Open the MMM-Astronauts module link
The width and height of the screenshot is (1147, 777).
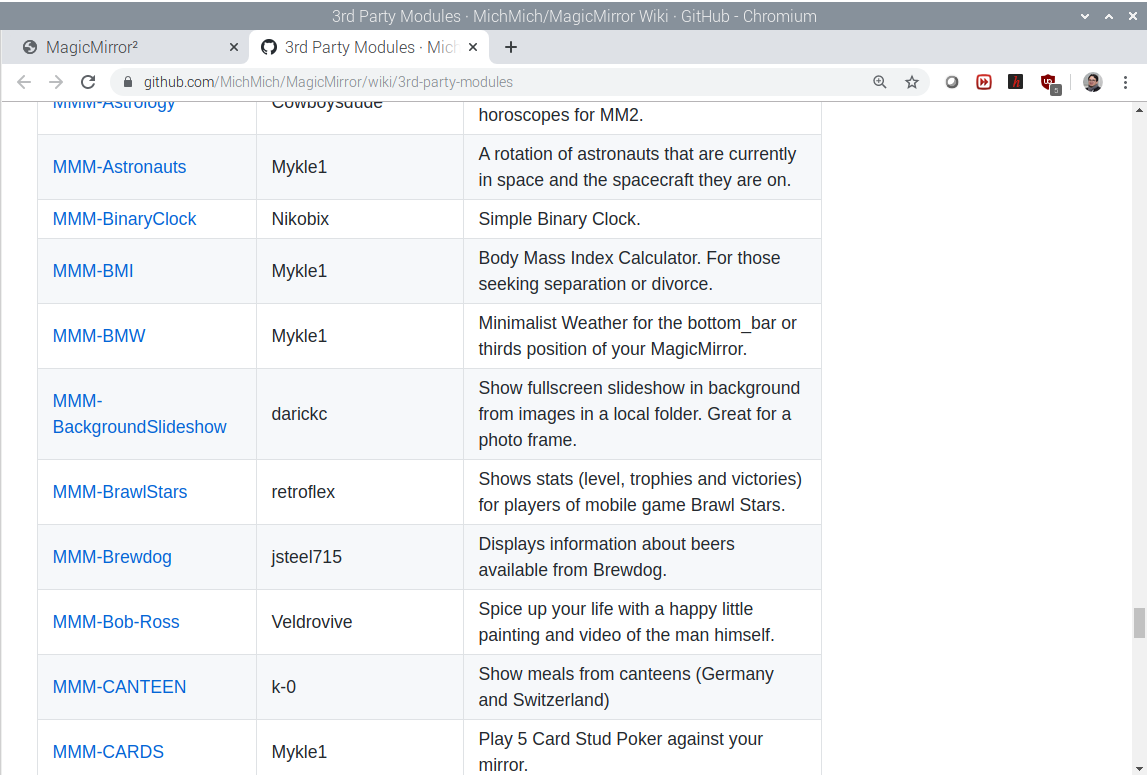119,167
